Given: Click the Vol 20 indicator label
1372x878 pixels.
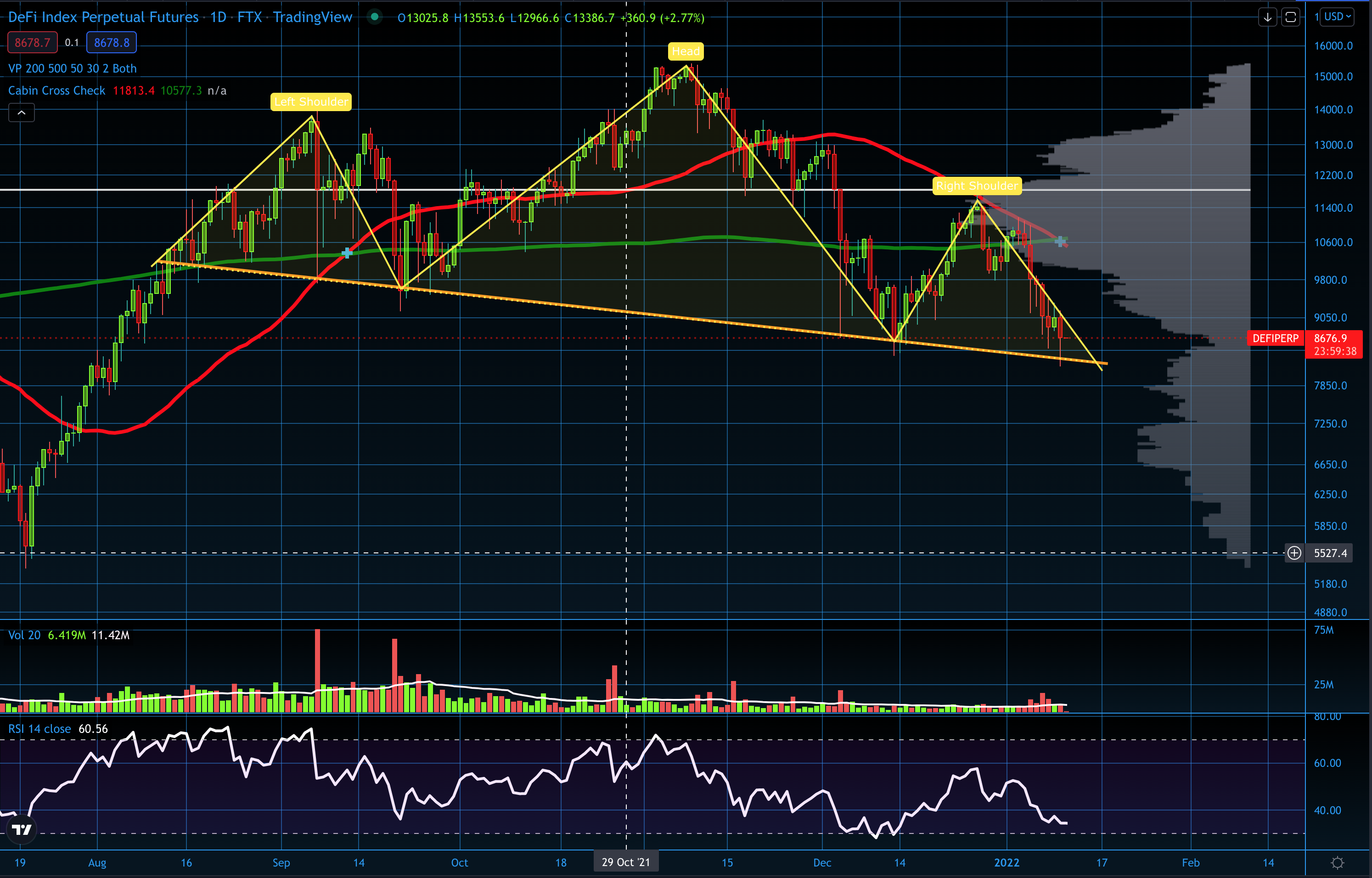Looking at the screenshot, I should 24,635.
